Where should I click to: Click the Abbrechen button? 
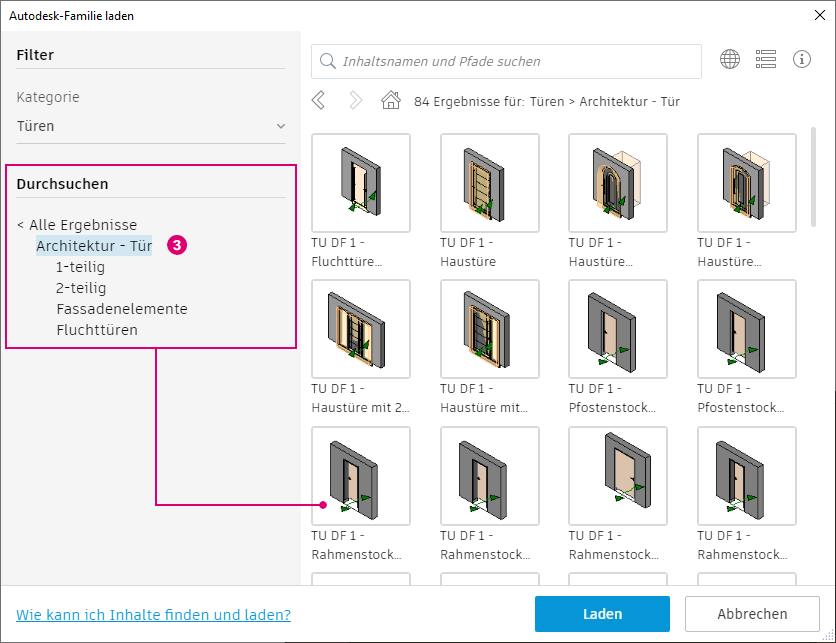(x=752, y=614)
